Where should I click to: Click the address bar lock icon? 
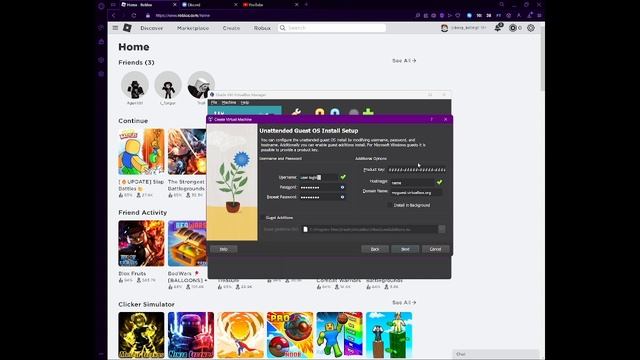pos(148,16)
